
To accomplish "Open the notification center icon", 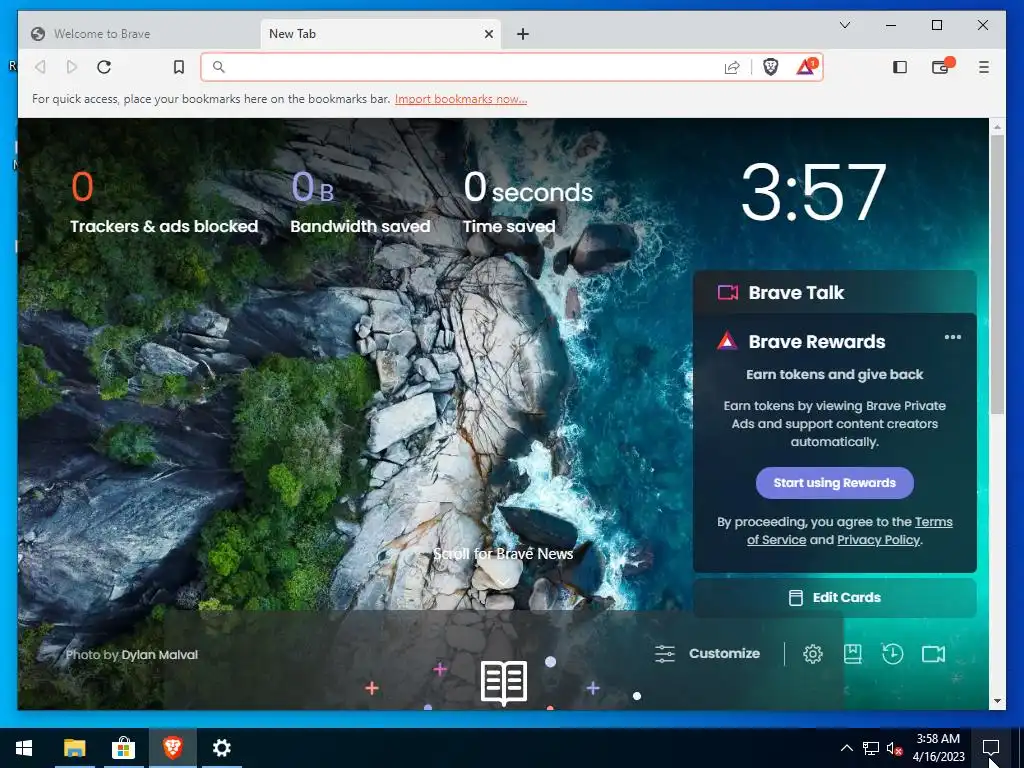I will pyautogui.click(x=991, y=748).
